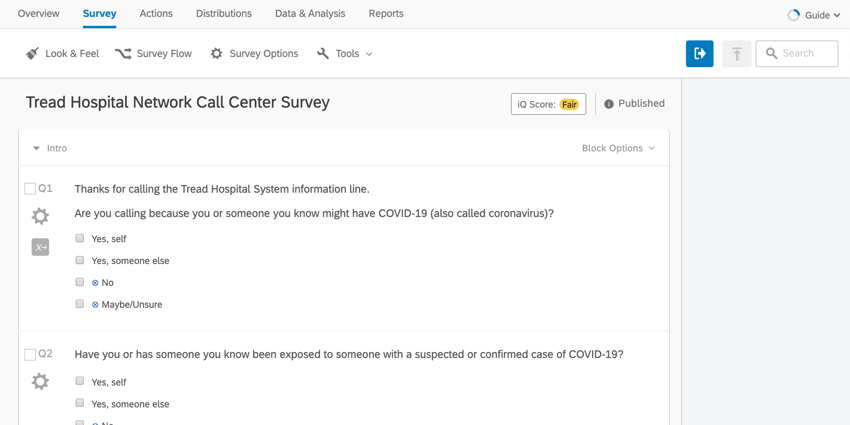Open Survey Options gear icon

click(216, 54)
